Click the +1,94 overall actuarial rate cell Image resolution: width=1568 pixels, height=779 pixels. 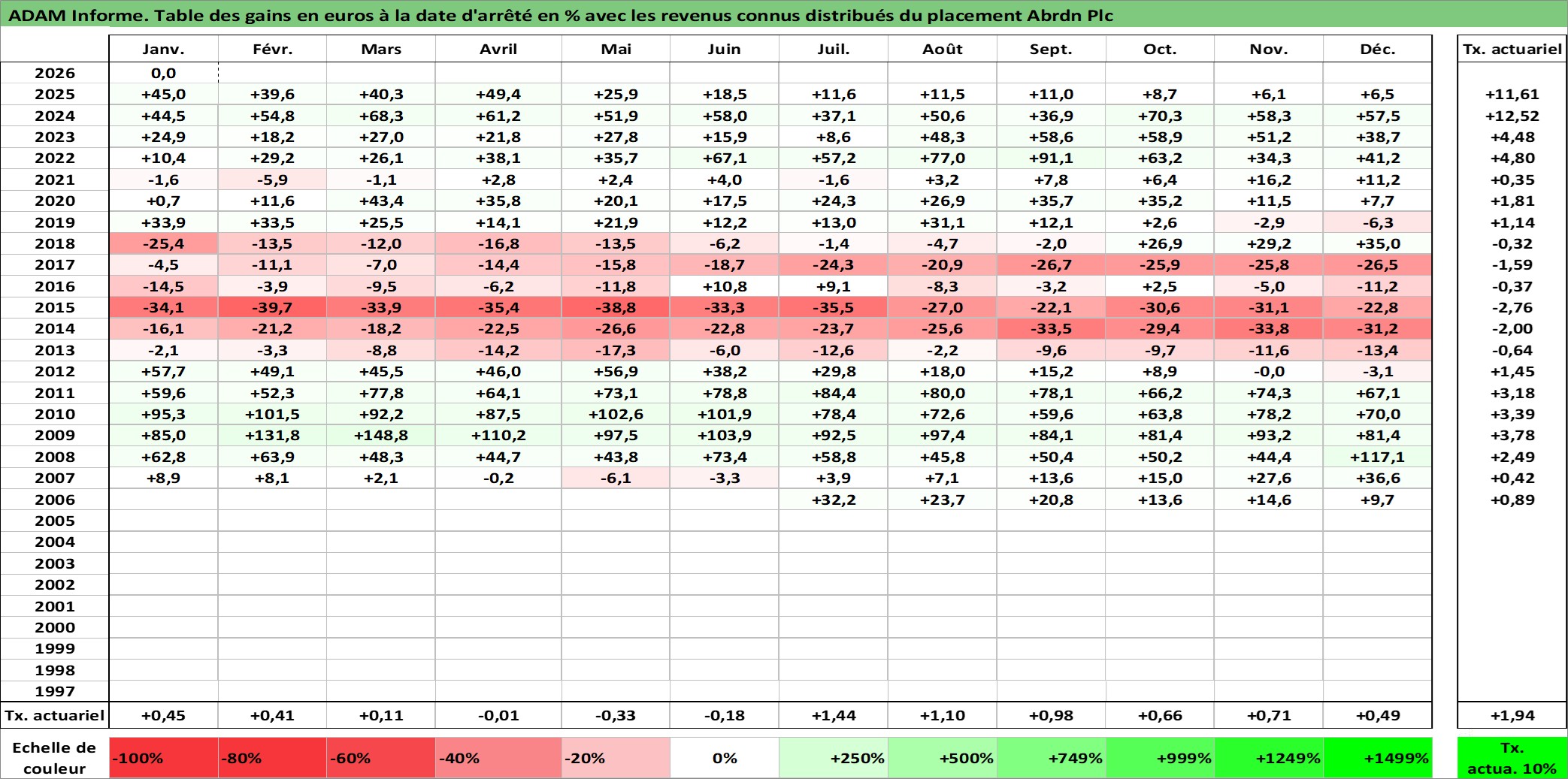click(x=1512, y=715)
